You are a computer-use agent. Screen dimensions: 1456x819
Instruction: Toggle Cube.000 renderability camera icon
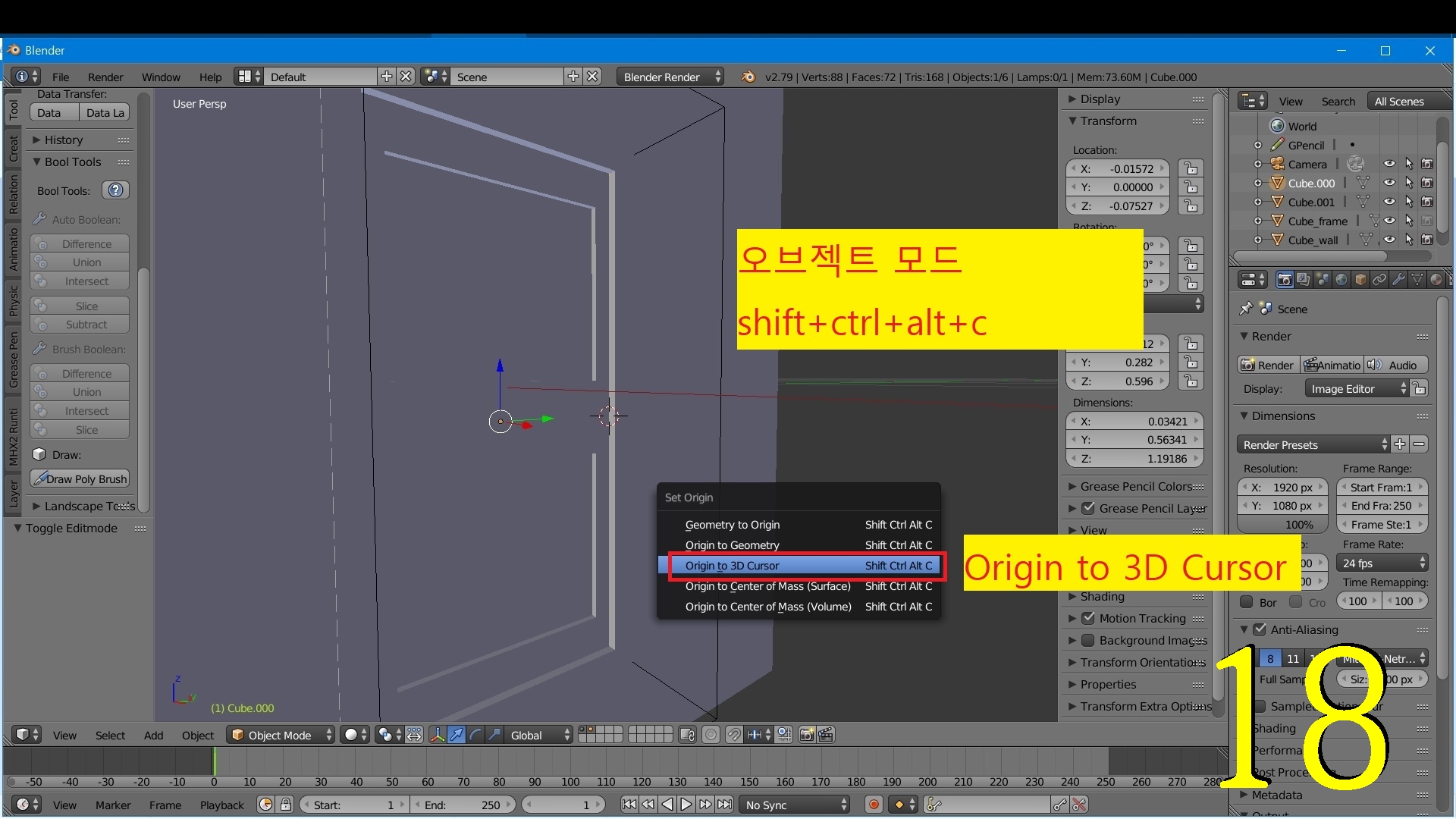1426,183
